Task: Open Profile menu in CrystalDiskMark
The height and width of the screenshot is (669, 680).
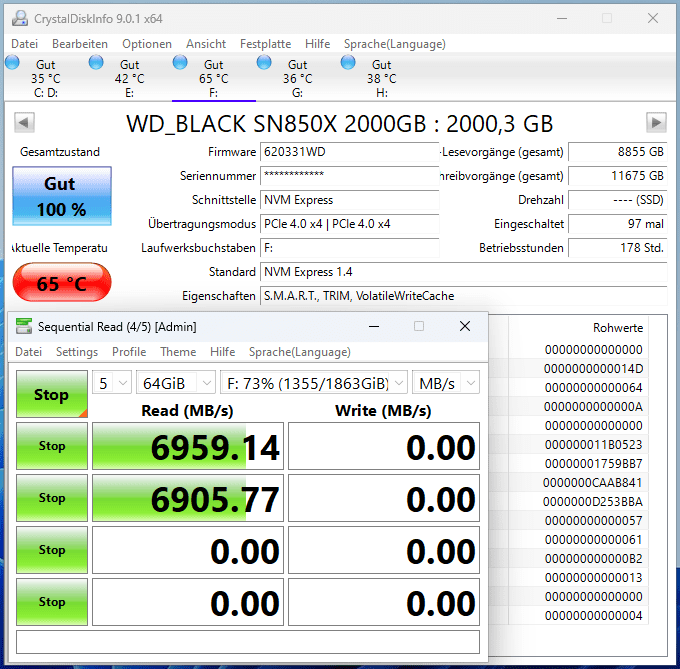Action: (129, 352)
